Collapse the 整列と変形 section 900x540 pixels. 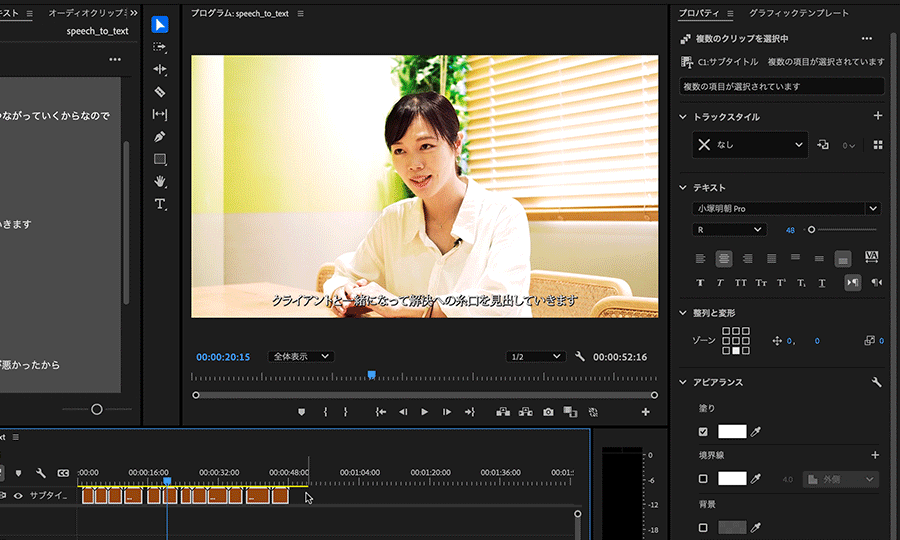click(682, 313)
